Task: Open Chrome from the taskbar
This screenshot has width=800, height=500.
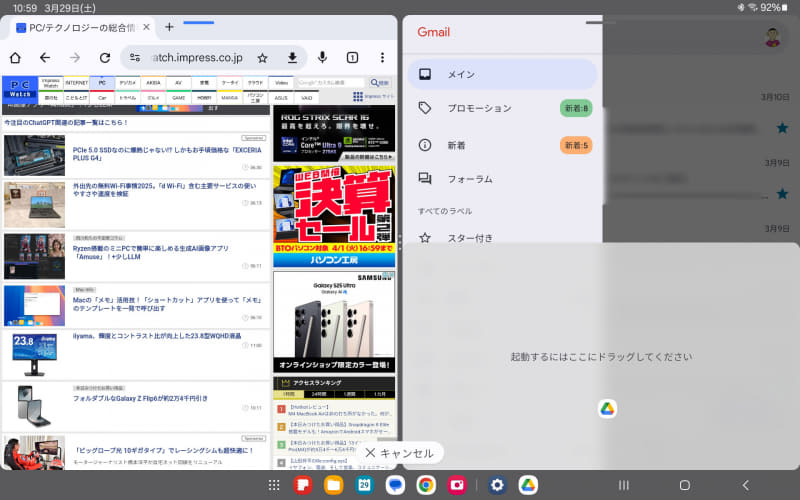Action: click(x=426, y=485)
